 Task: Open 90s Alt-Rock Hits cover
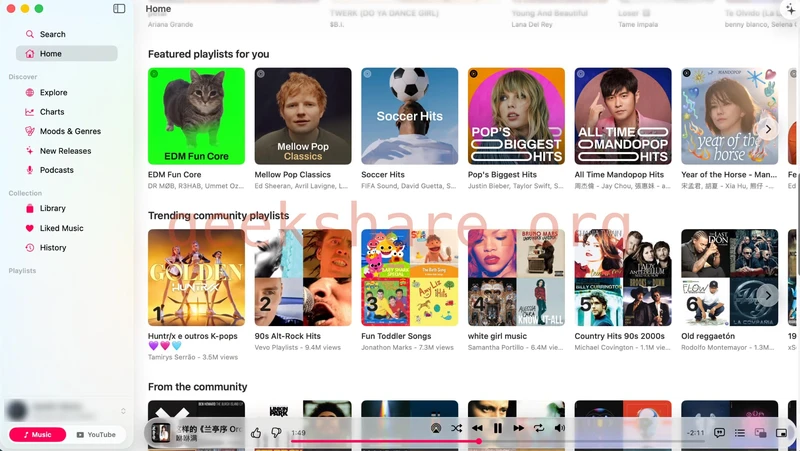303,278
